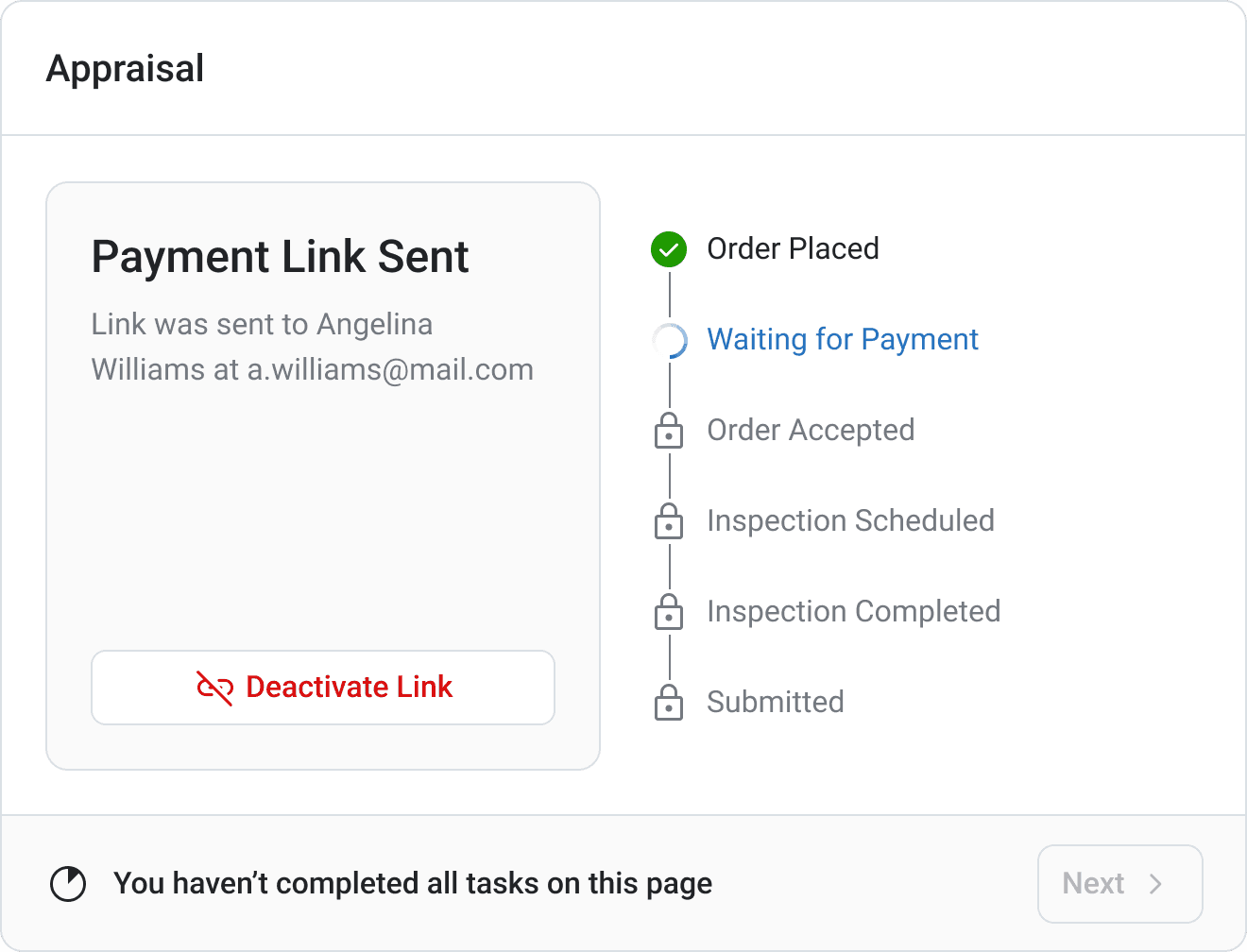Click the Payment Link Sent heading

point(280,257)
